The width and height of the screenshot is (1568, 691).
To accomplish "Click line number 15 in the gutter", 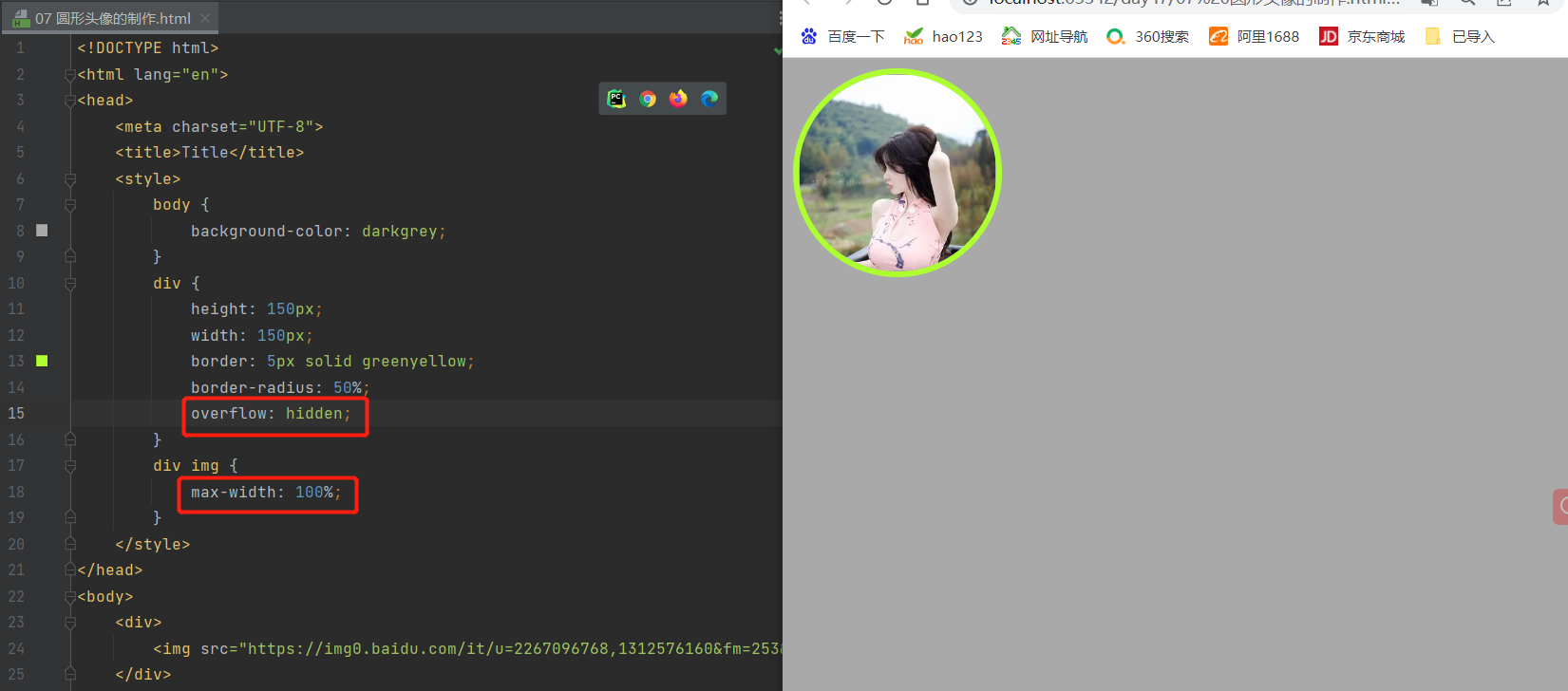I will coord(16,414).
